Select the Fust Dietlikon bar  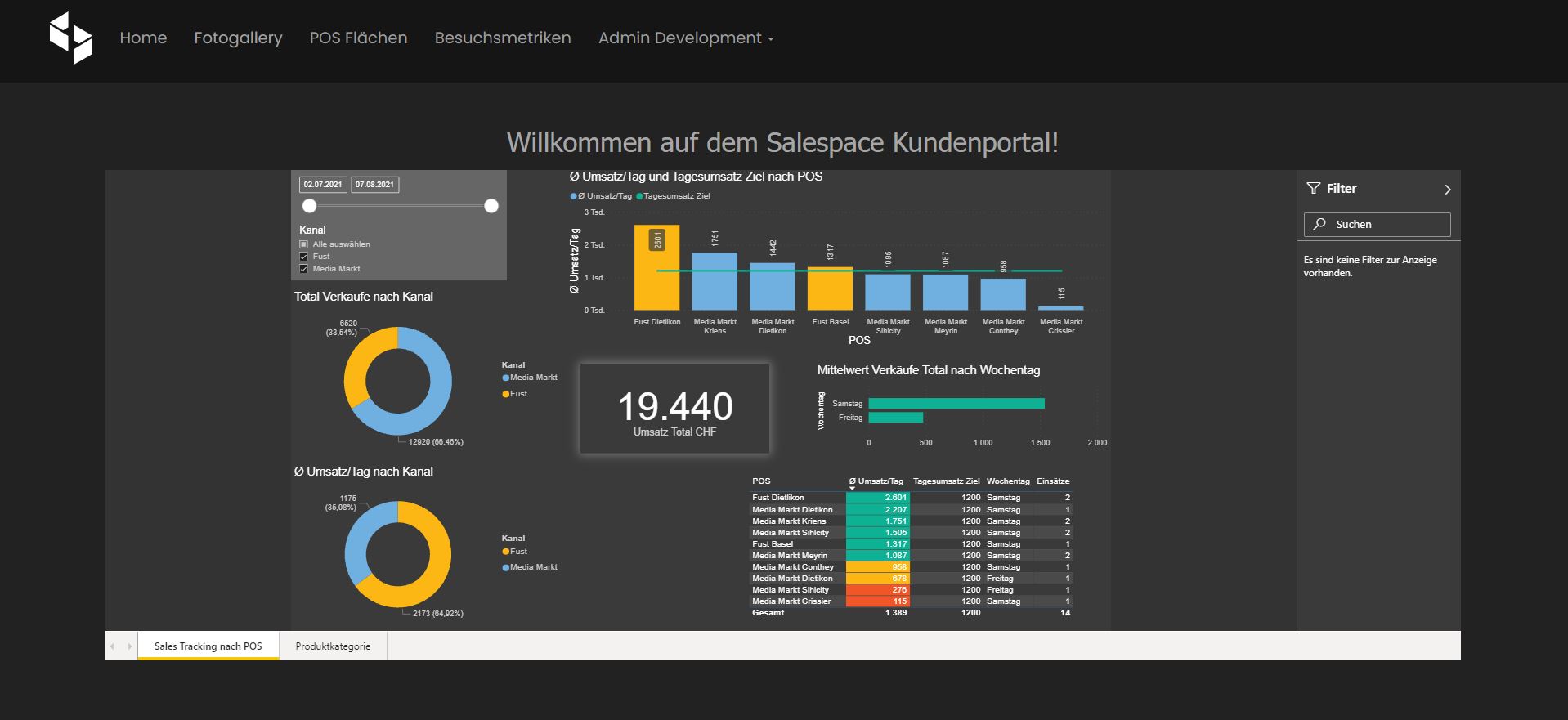[x=656, y=267]
